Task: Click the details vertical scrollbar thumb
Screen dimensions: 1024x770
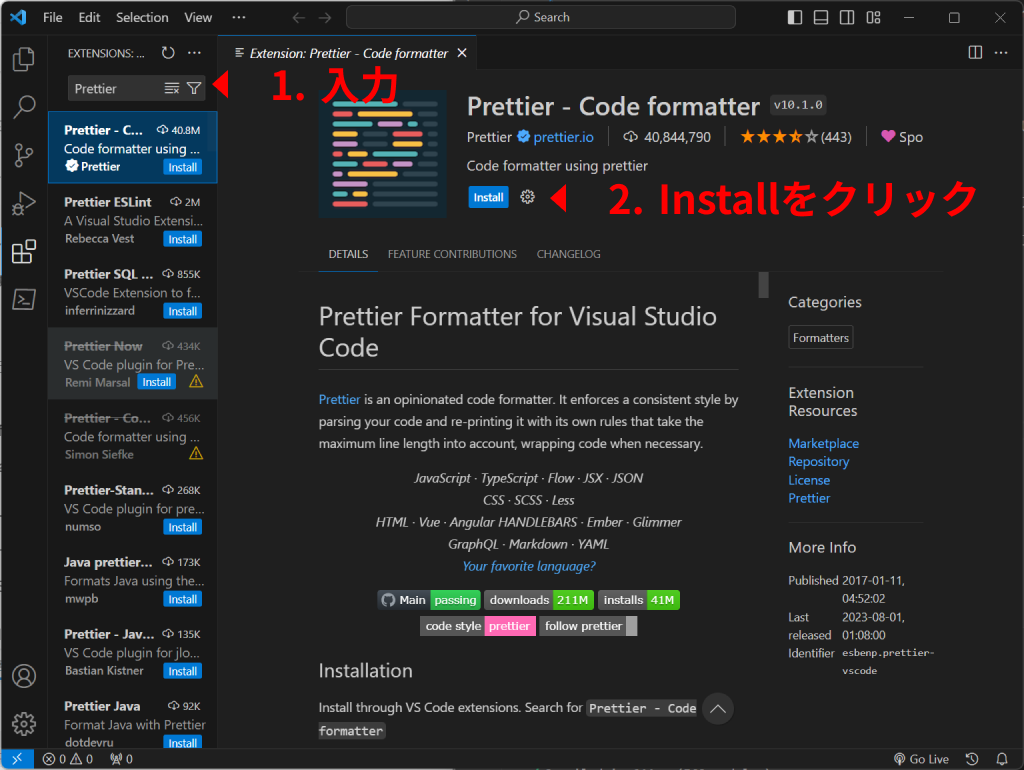Action: [x=763, y=285]
